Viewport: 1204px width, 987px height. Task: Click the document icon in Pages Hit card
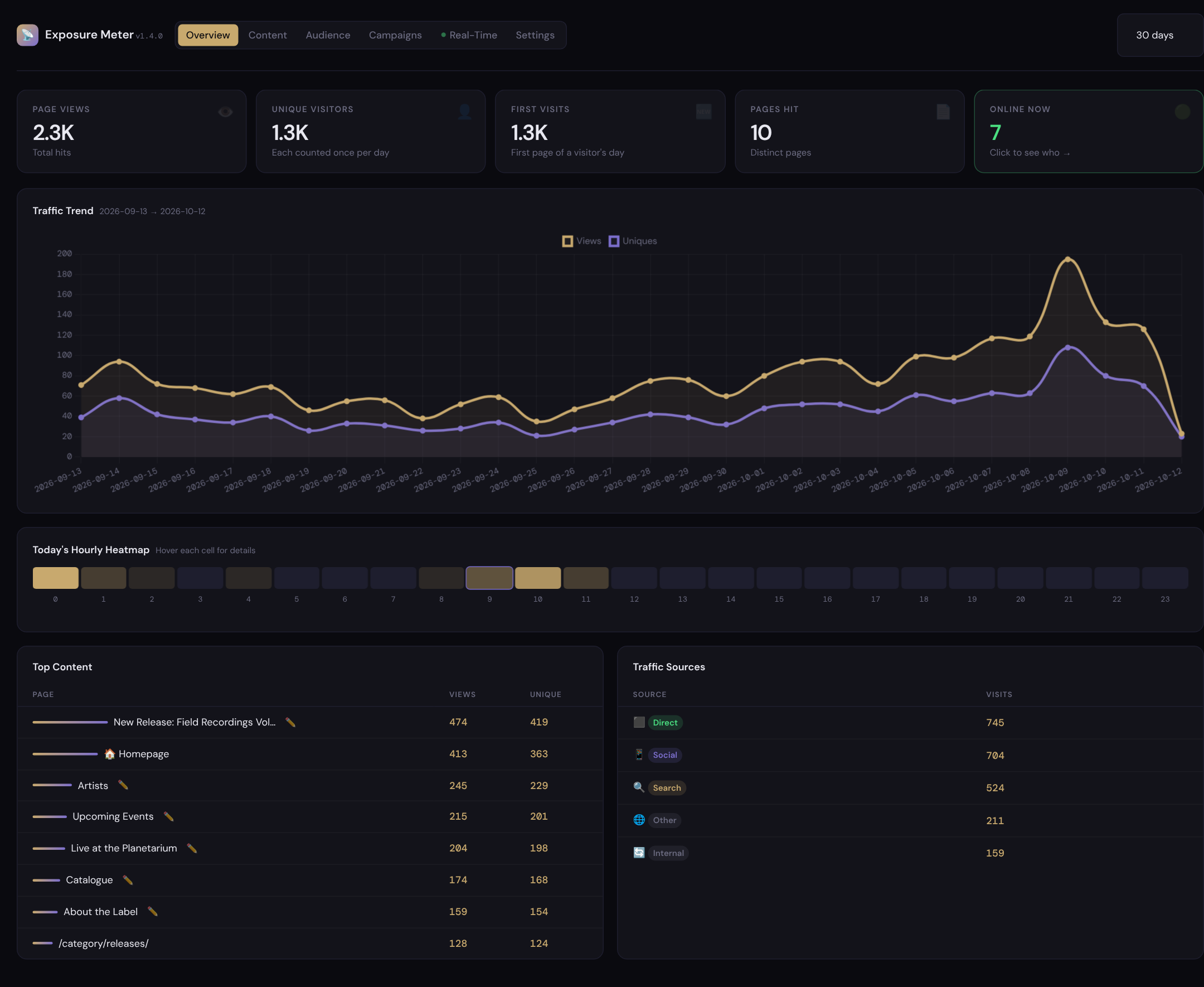(x=943, y=112)
